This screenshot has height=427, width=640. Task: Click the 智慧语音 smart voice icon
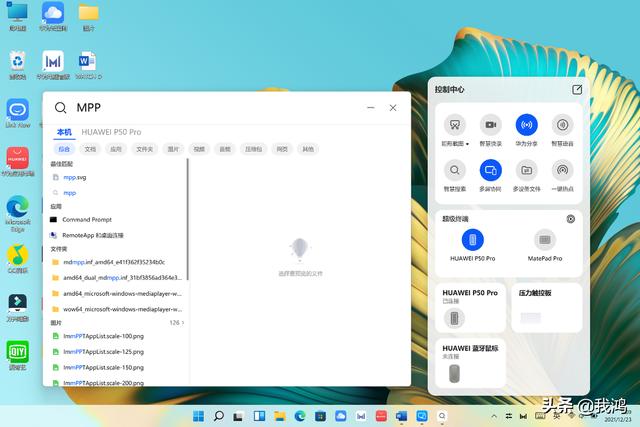pyautogui.click(x=562, y=125)
